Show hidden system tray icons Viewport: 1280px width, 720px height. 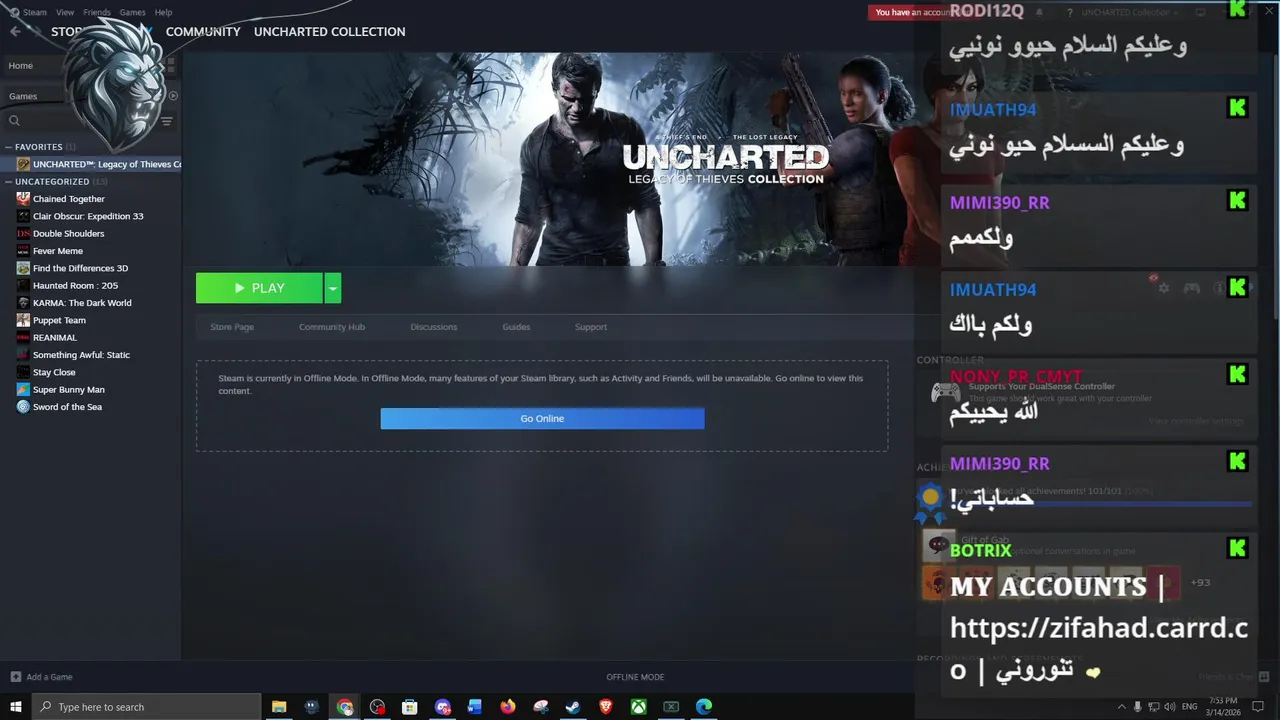click(x=1121, y=706)
